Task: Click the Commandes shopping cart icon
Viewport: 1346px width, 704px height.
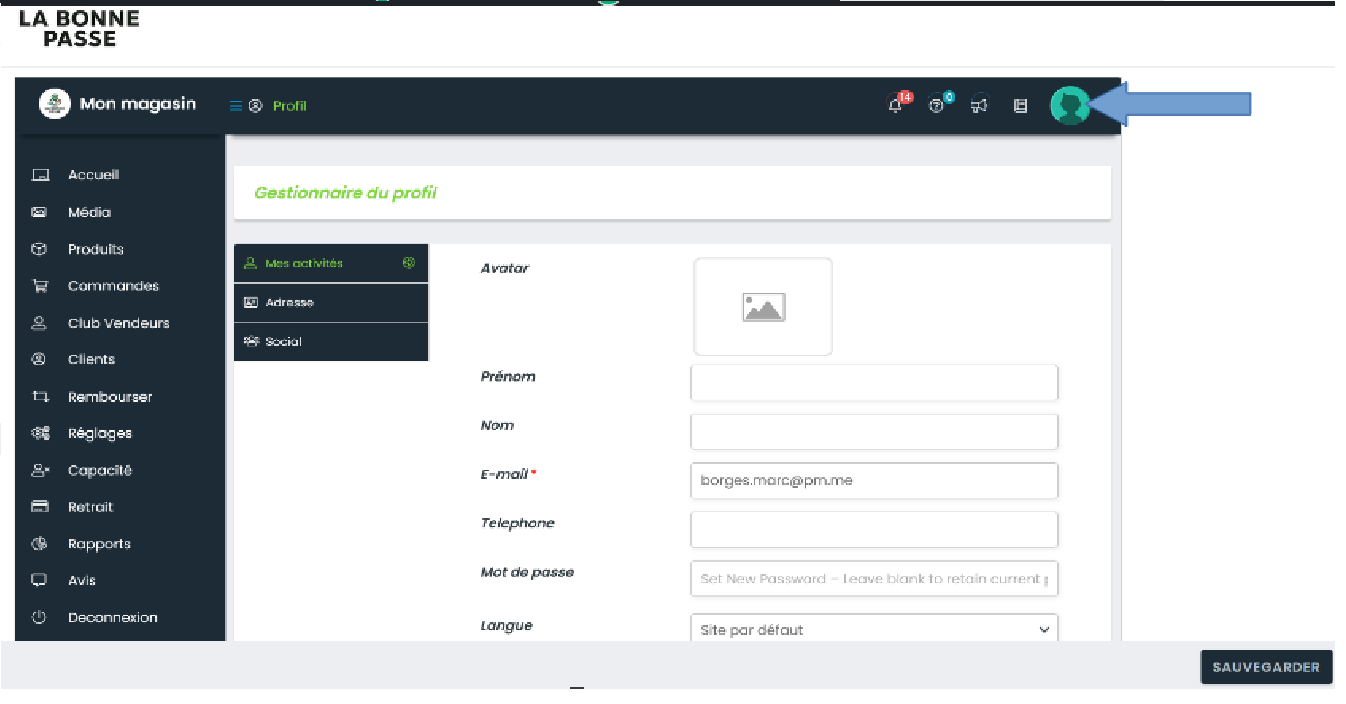Action: 40,286
